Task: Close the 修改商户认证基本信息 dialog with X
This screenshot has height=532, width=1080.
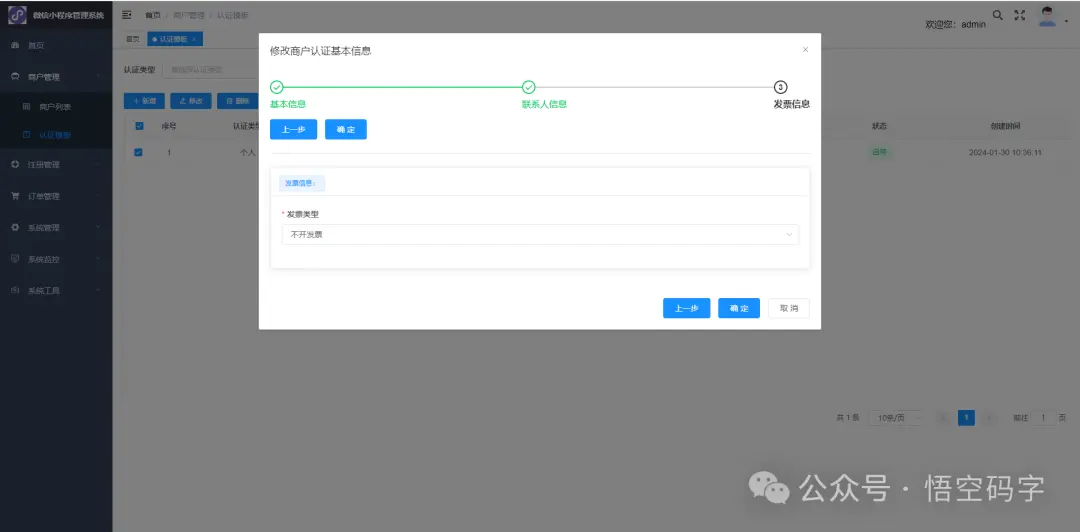Action: coord(805,50)
